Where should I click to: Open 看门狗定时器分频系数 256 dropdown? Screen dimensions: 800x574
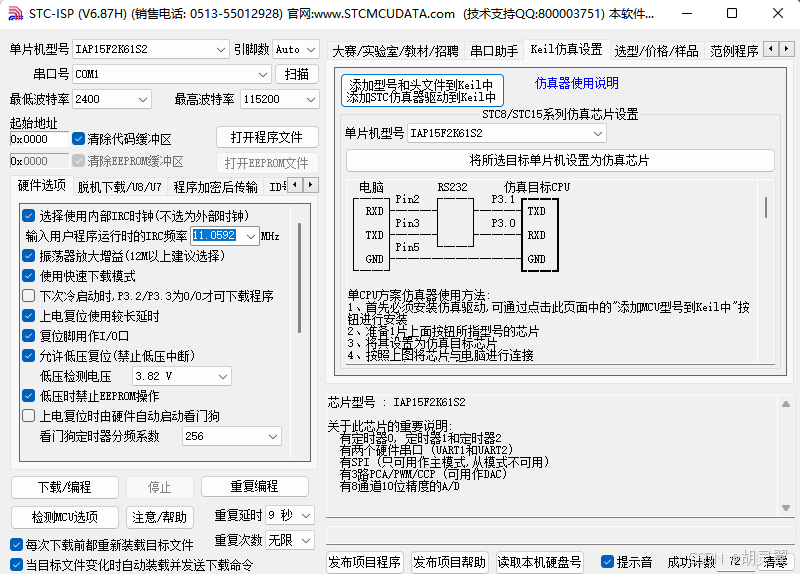(x=232, y=437)
